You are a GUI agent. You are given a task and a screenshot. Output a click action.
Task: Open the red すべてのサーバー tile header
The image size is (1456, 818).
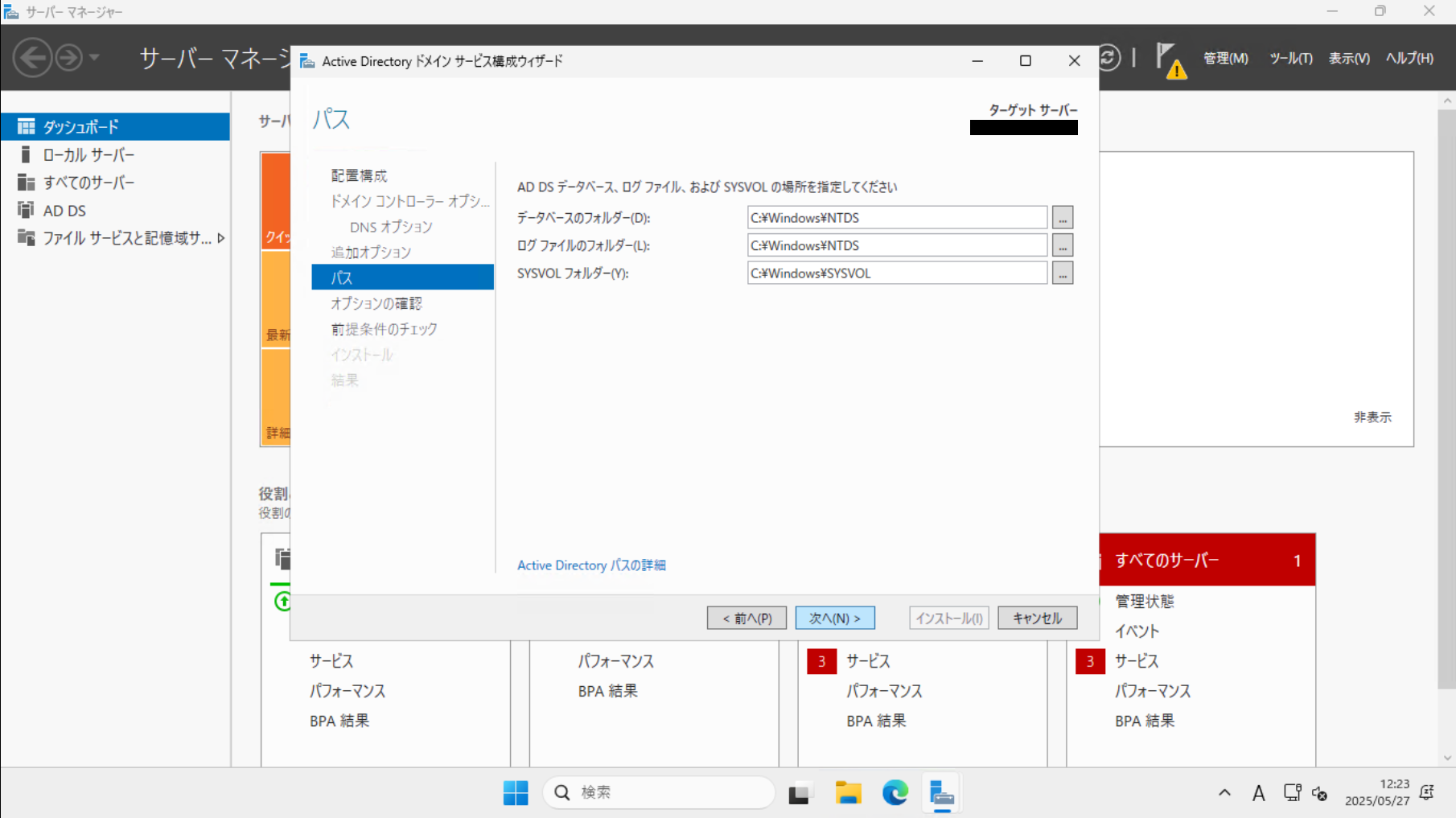coord(1207,560)
